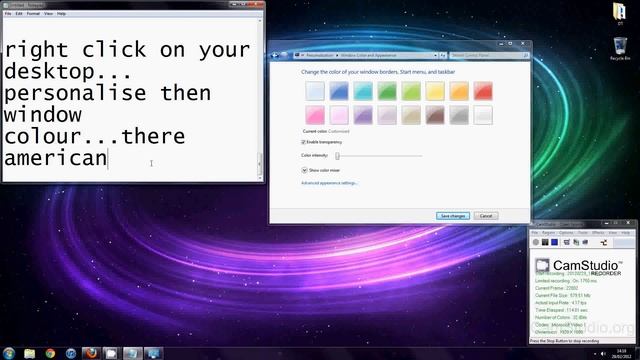Click the Cancel button
Screen dimensions: 640x360
point(486,216)
